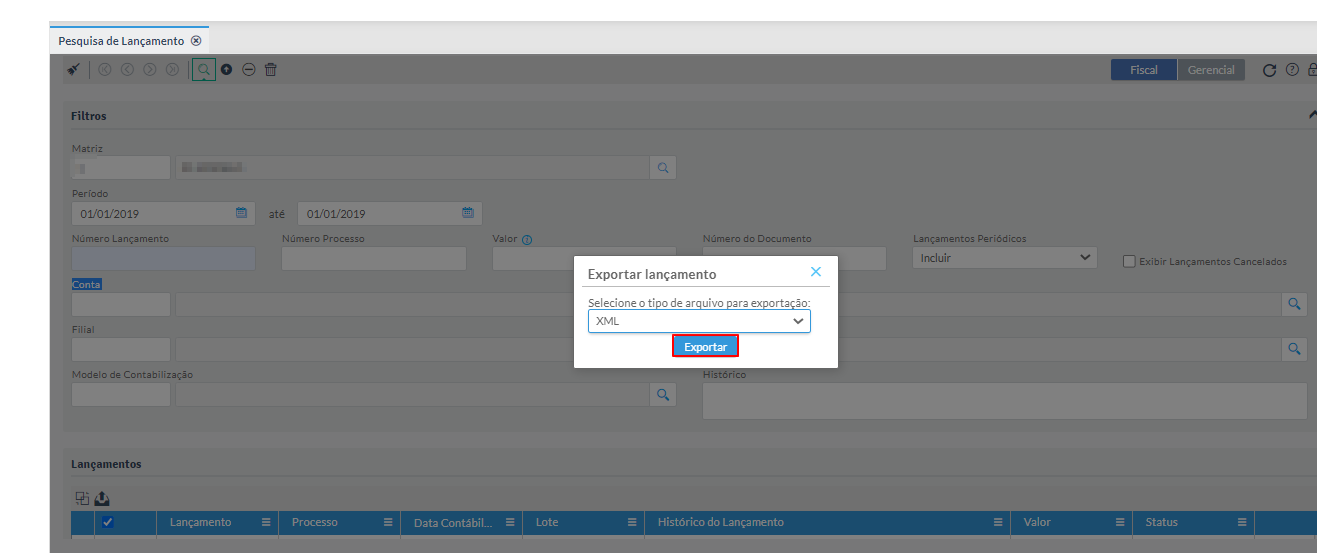This screenshot has width=1317, height=553.
Task: Close the Pesquisa de Lançamento tab
Action: (196, 41)
